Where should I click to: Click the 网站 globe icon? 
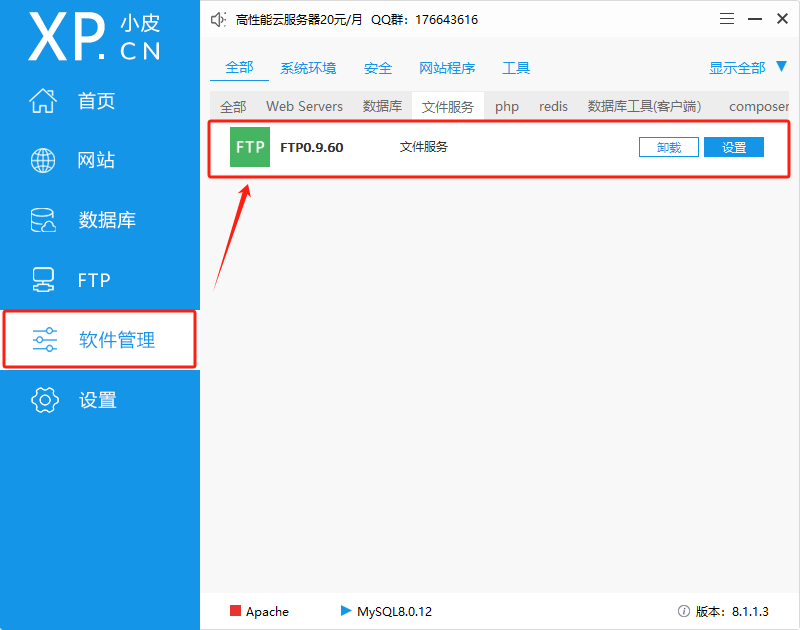pyautogui.click(x=43, y=161)
